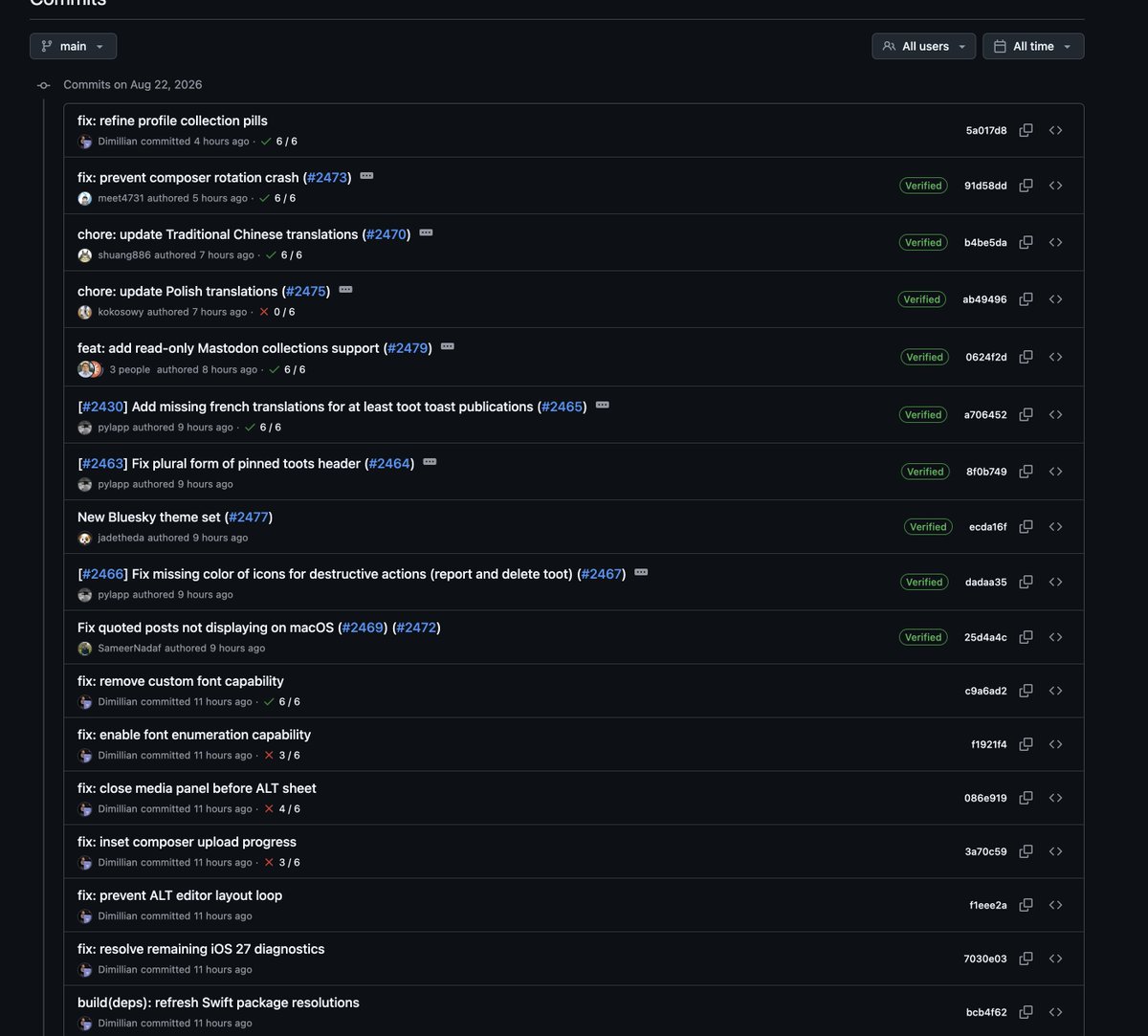Viewport: 1148px width, 1036px height.
Task: Copy full SHA for commit f1eee2a
Action: [1026, 905]
